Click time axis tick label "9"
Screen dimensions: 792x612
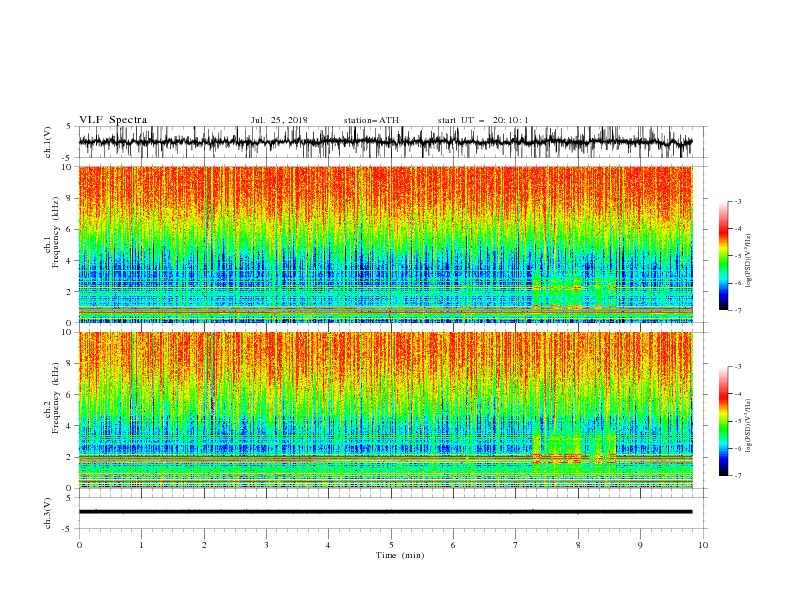(x=640, y=545)
